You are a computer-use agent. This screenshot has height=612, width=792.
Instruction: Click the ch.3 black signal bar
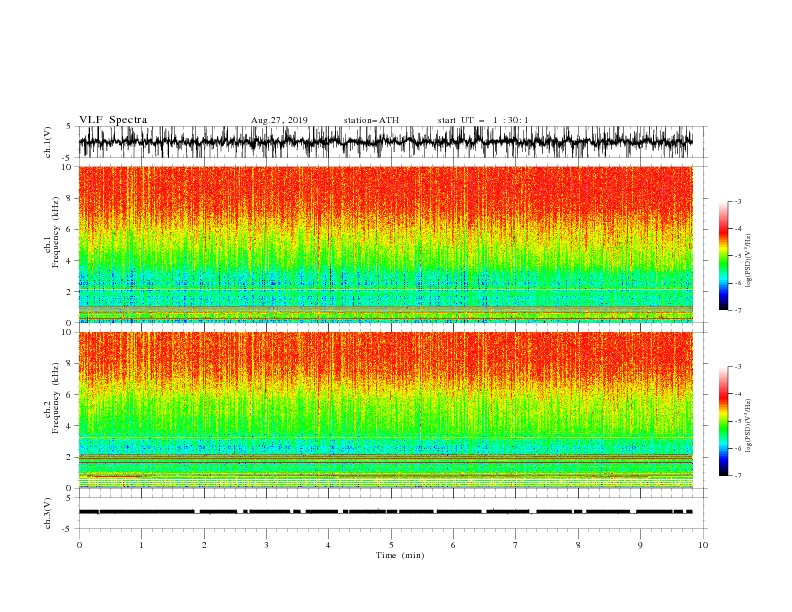[386, 512]
